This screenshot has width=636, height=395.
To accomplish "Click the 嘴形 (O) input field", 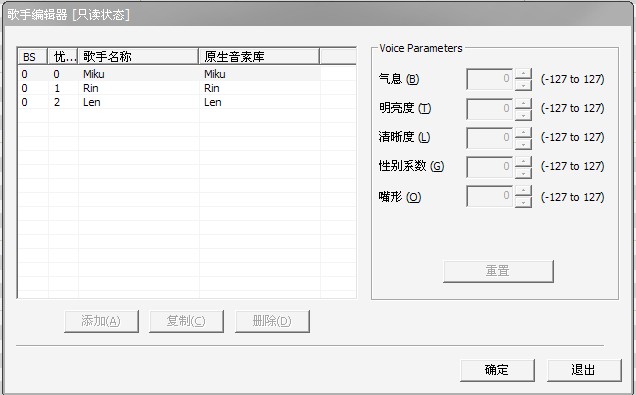I will pos(490,196).
